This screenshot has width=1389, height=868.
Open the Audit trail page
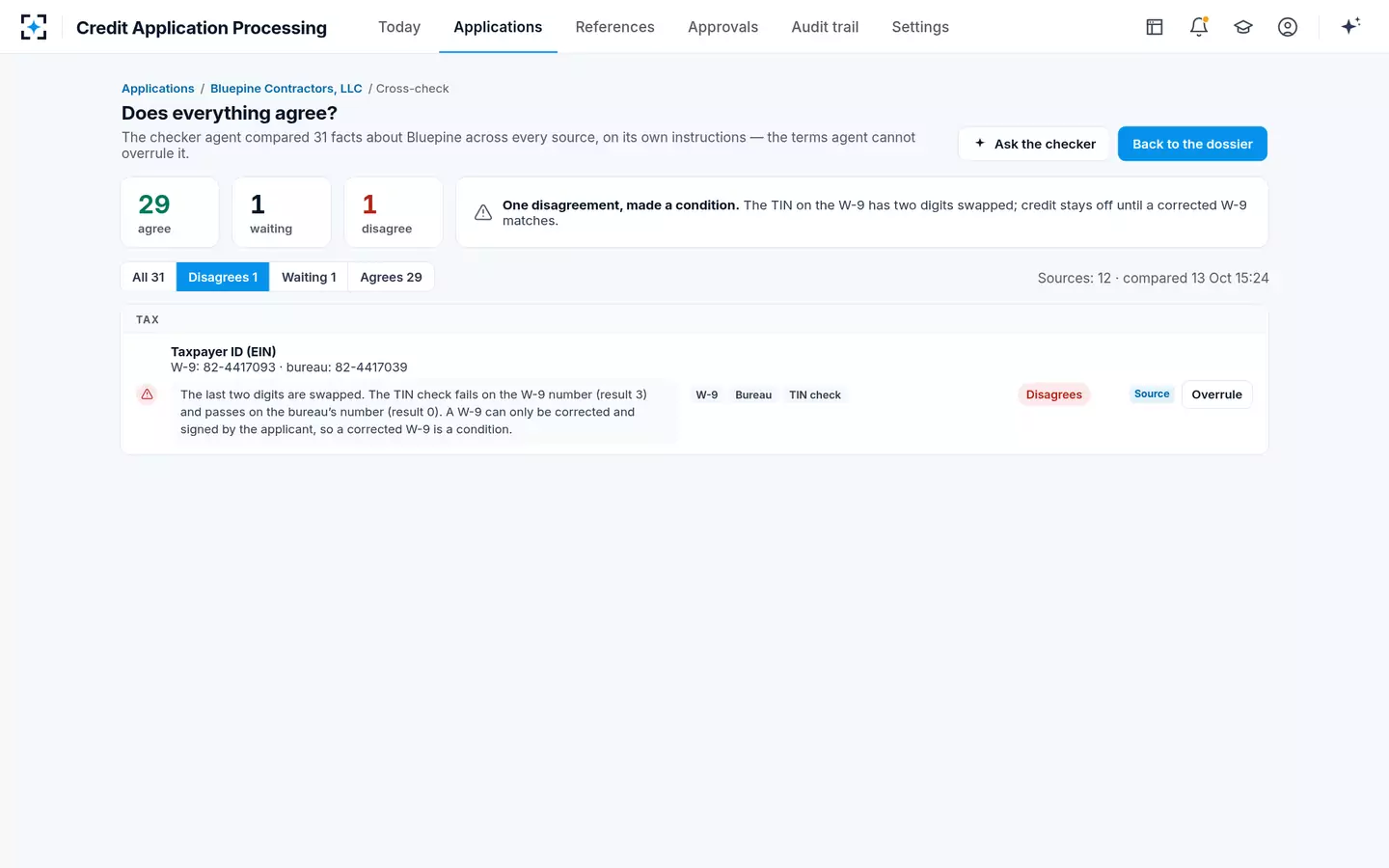tap(825, 27)
